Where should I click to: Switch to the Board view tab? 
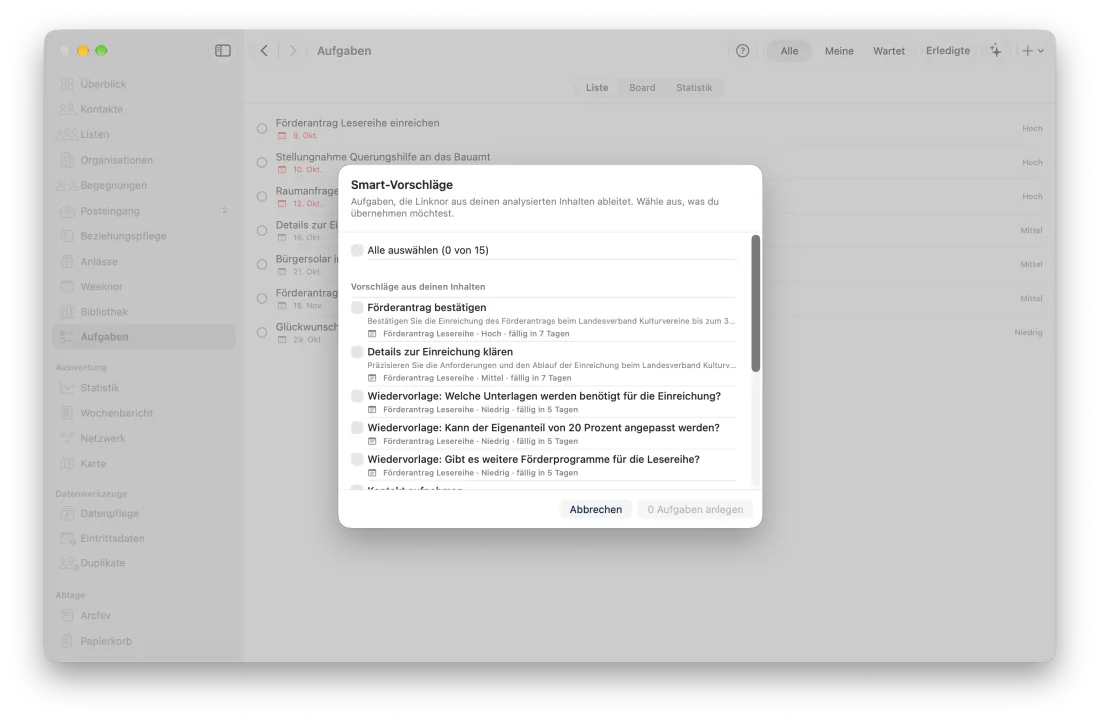click(x=642, y=88)
